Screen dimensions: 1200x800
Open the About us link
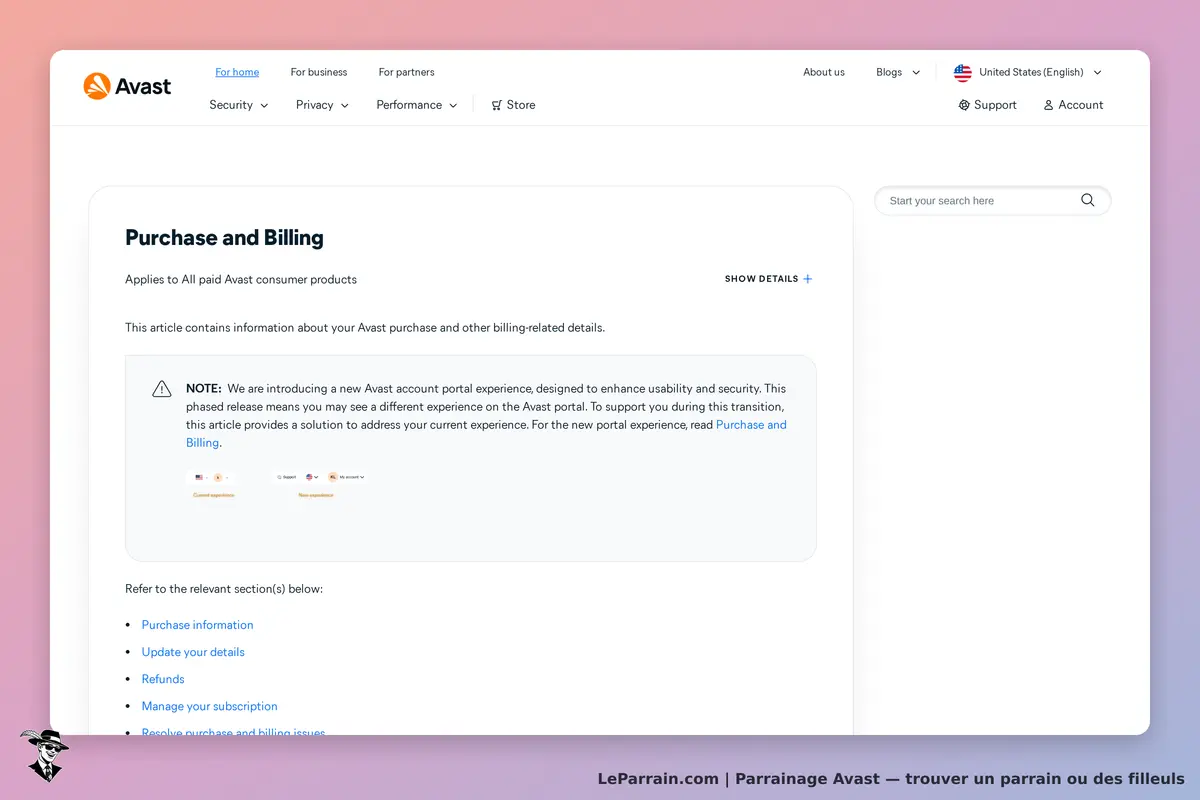824,72
